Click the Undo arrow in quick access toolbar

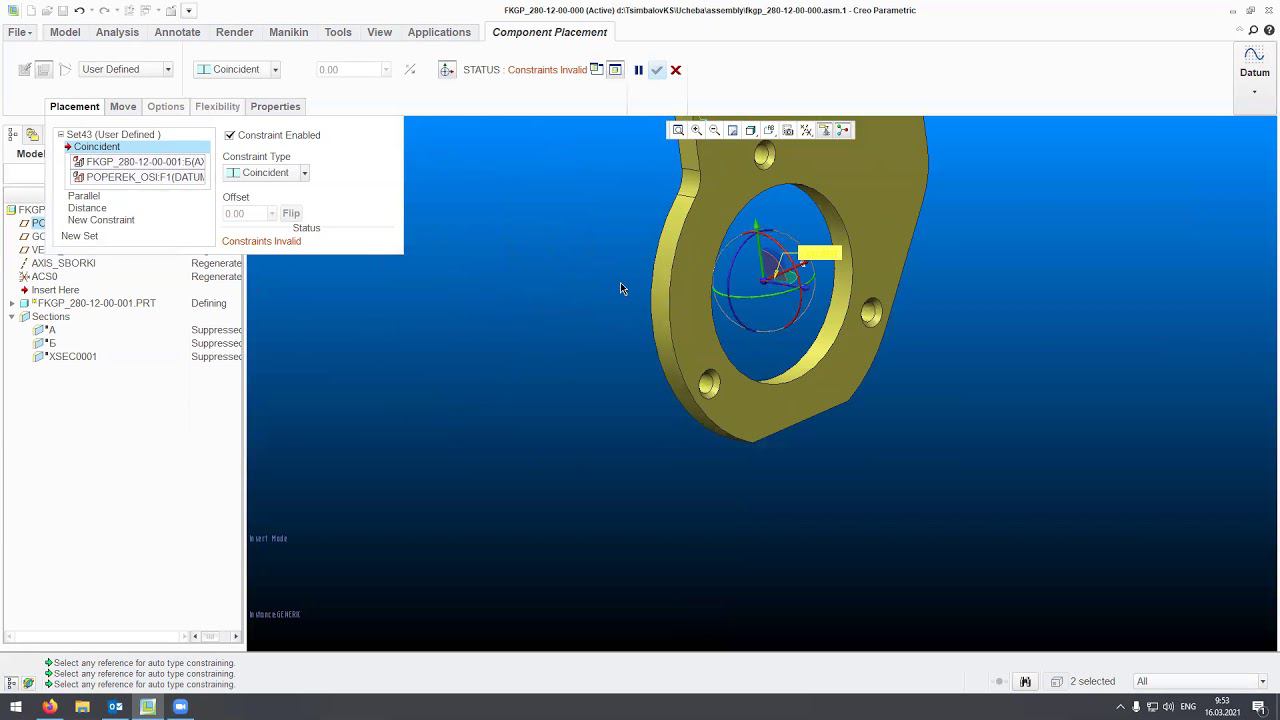[x=80, y=11]
